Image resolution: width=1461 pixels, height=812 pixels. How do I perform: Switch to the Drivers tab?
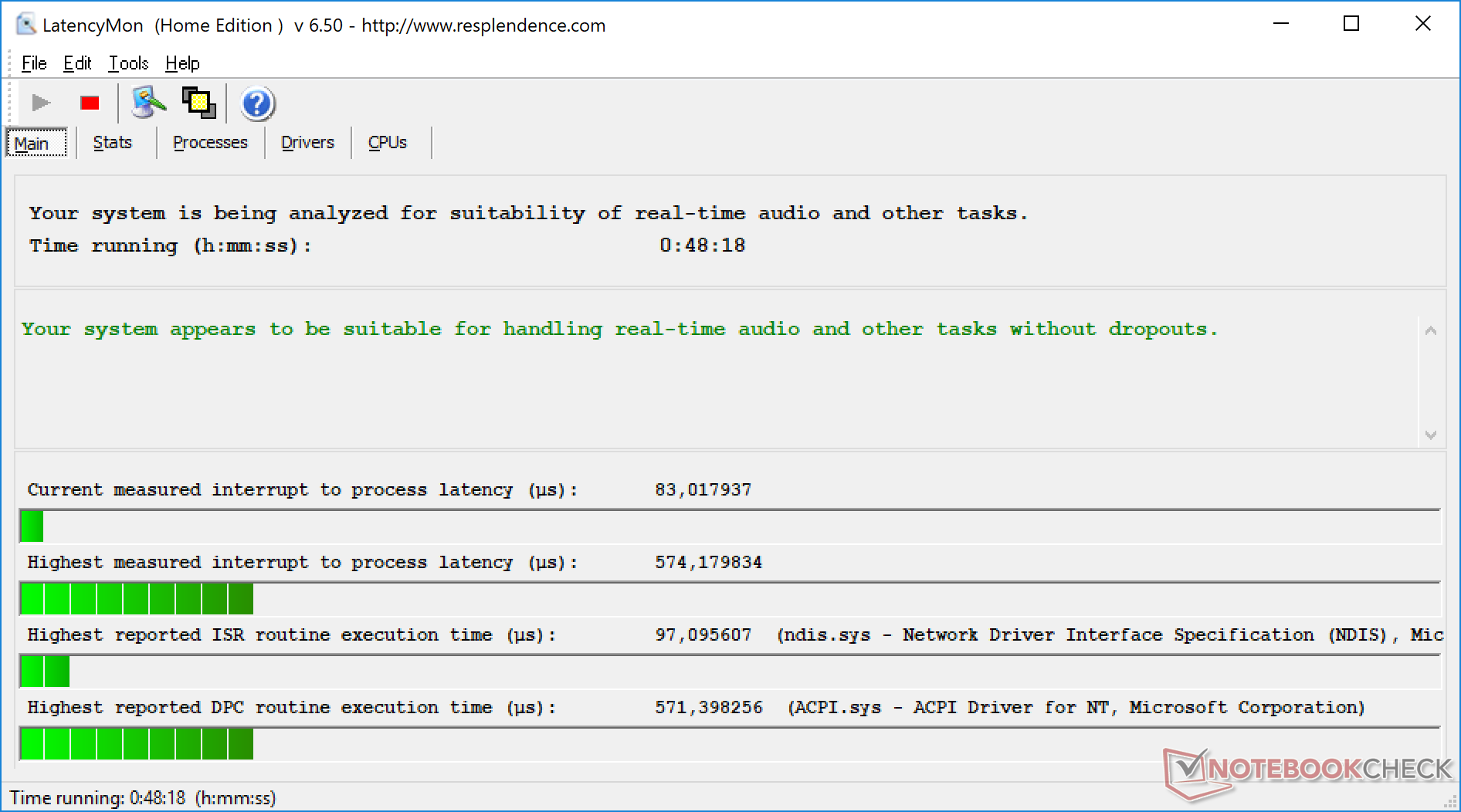[307, 143]
